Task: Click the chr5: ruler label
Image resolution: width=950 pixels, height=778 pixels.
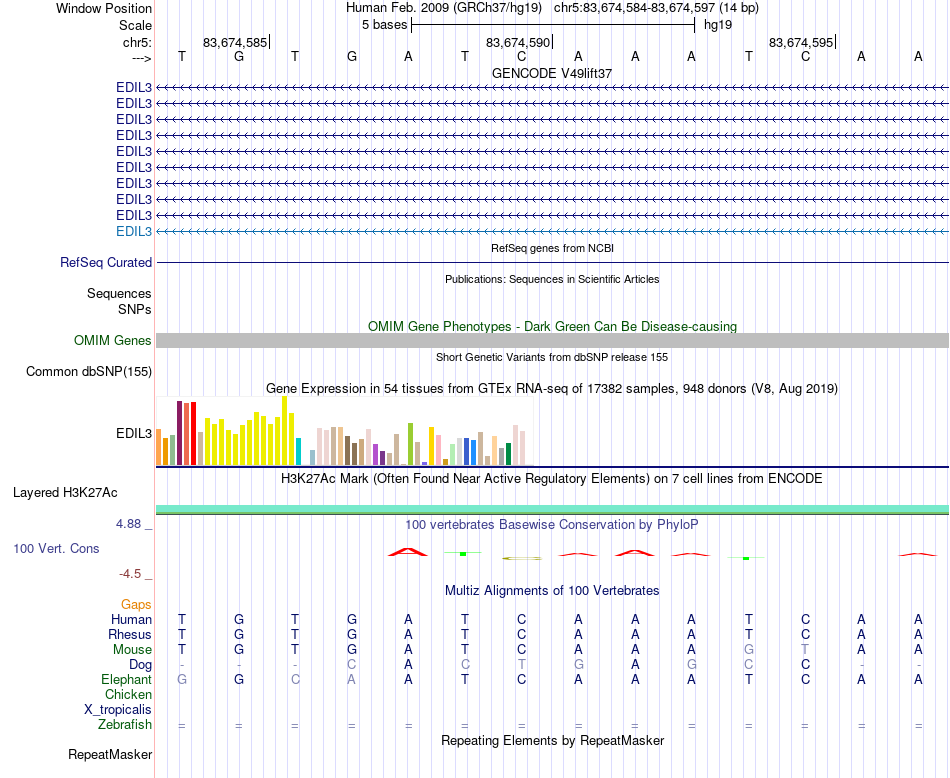Action: point(138,42)
